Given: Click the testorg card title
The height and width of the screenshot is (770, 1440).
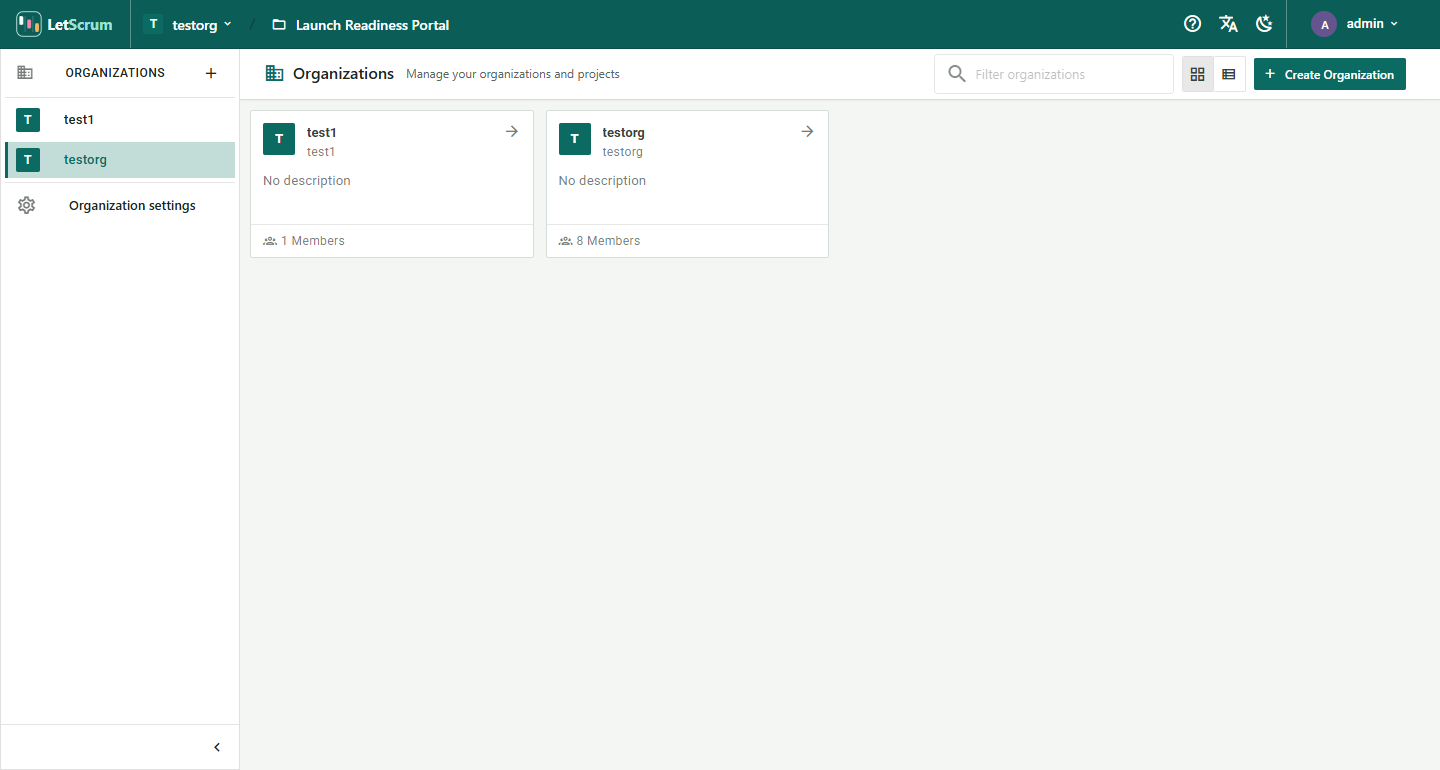Looking at the screenshot, I should tap(624, 132).
